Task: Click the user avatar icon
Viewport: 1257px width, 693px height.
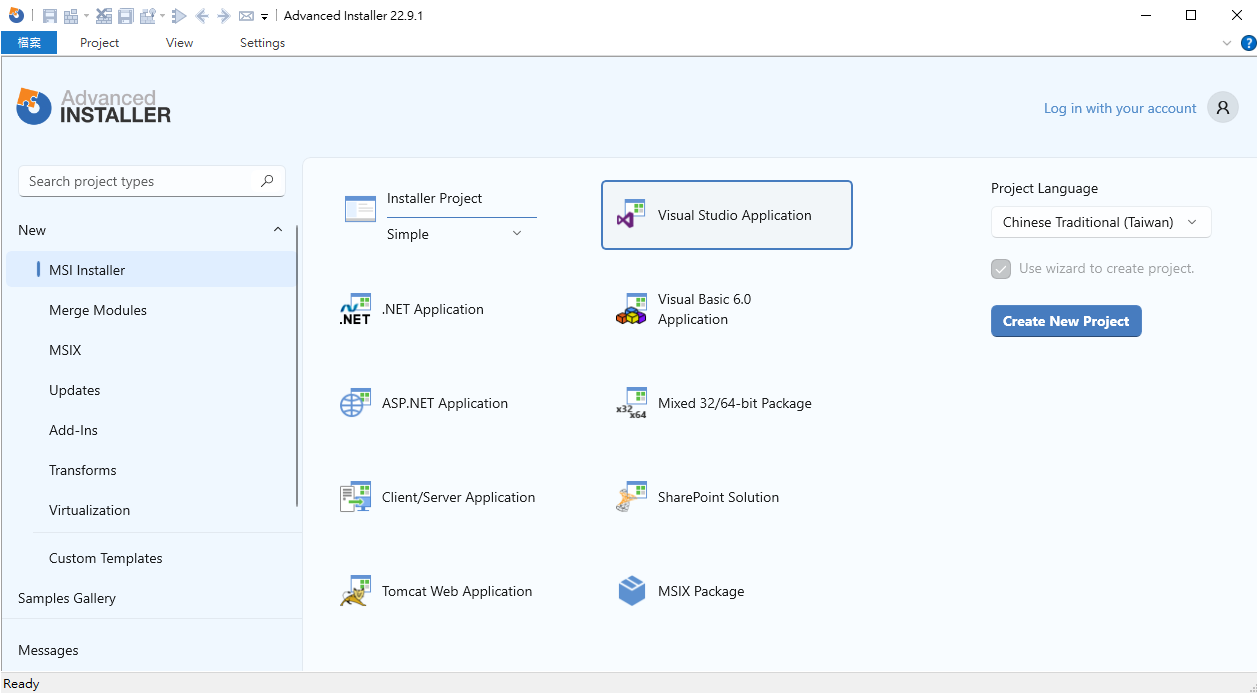Action: 1223,108
